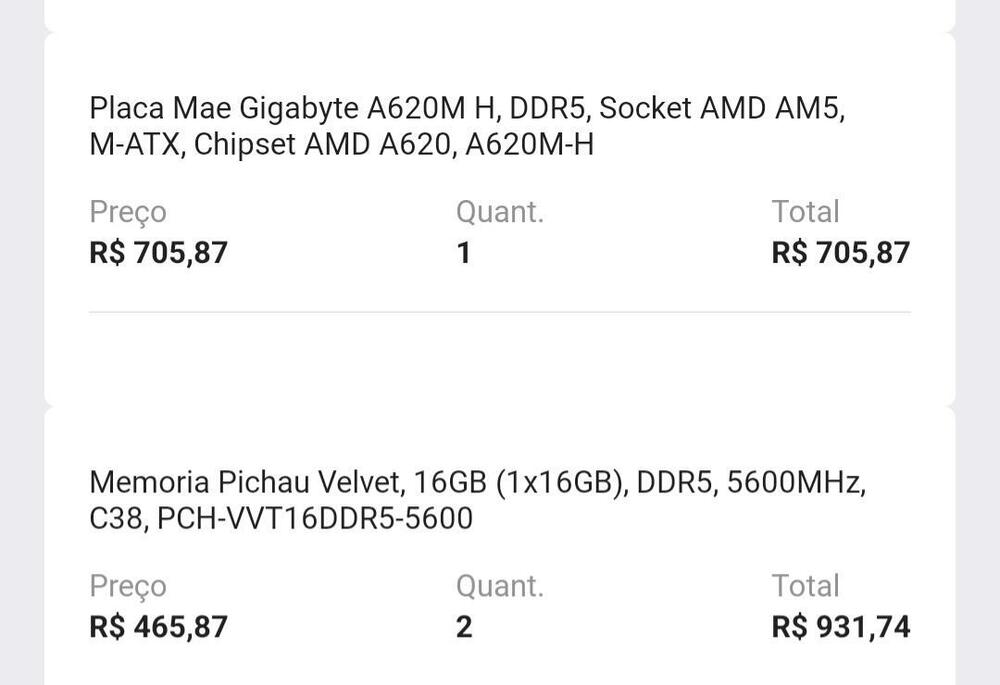Click the Preço label of the Pichau memory
1000x685 pixels.
click(x=128, y=586)
